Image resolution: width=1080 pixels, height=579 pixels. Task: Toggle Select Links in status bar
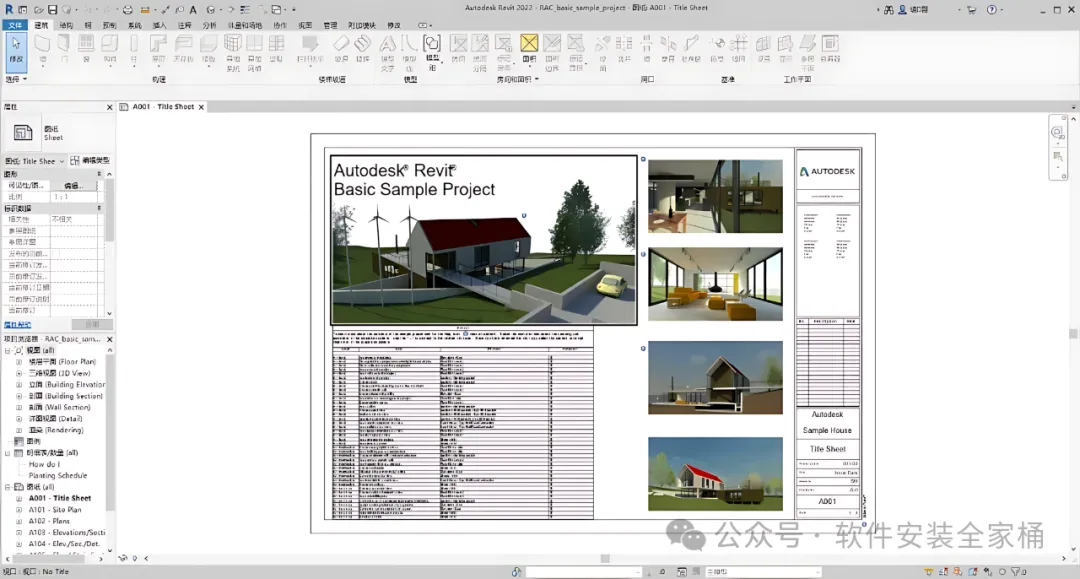pyautogui.click(x=929, y=571)
